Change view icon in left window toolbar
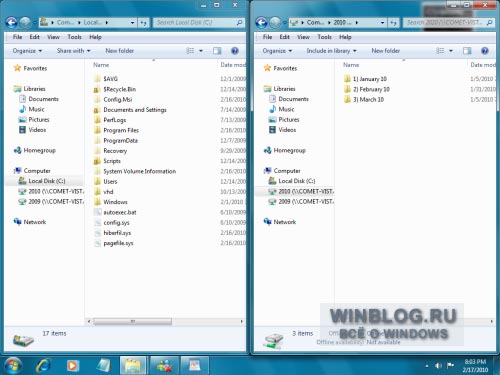500x375 pixels. (190, 51)
